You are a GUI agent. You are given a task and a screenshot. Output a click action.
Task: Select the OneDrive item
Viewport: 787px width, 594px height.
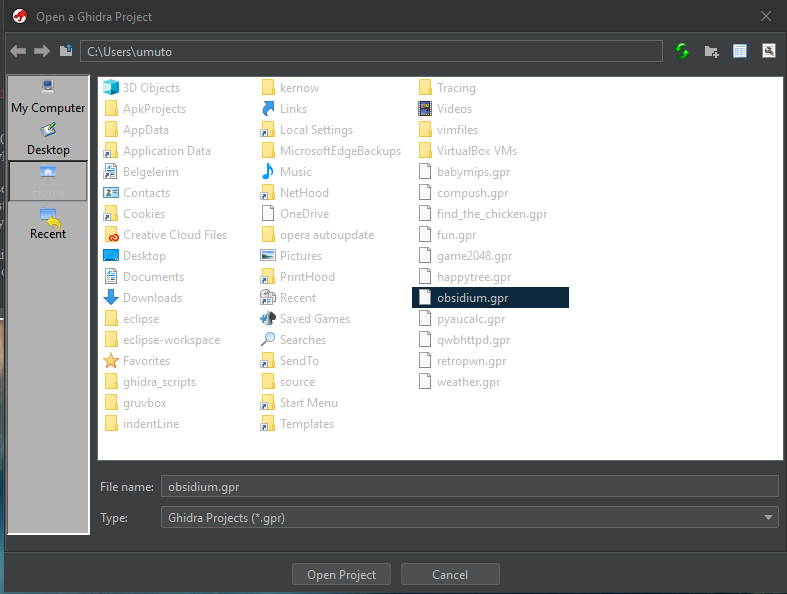(296, 213)
